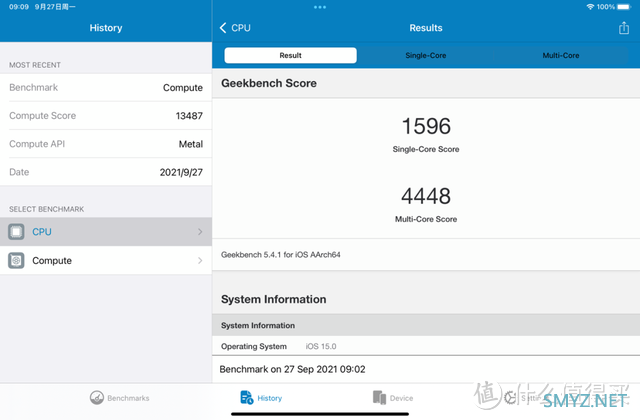The width and height of the screenshot is (640, 420).
Task: Open the Benchmarks tab label
Action: coord(128,398)
